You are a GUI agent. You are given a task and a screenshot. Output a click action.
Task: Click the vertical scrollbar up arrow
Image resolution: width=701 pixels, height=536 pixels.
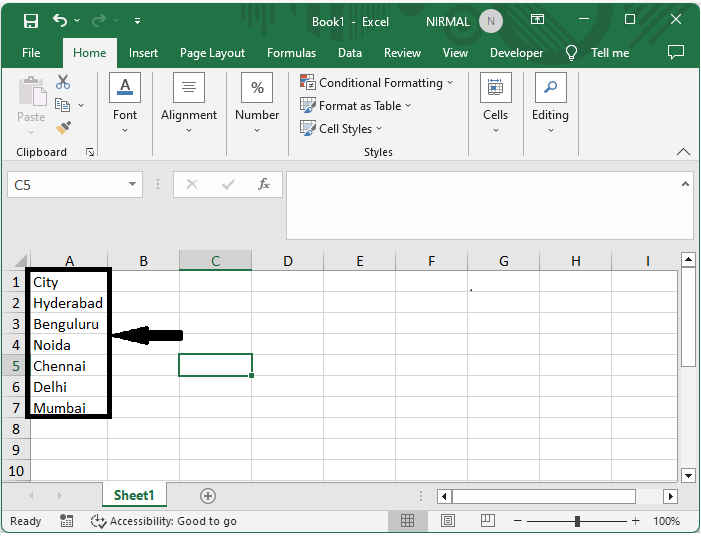click(x=688, y=259)
